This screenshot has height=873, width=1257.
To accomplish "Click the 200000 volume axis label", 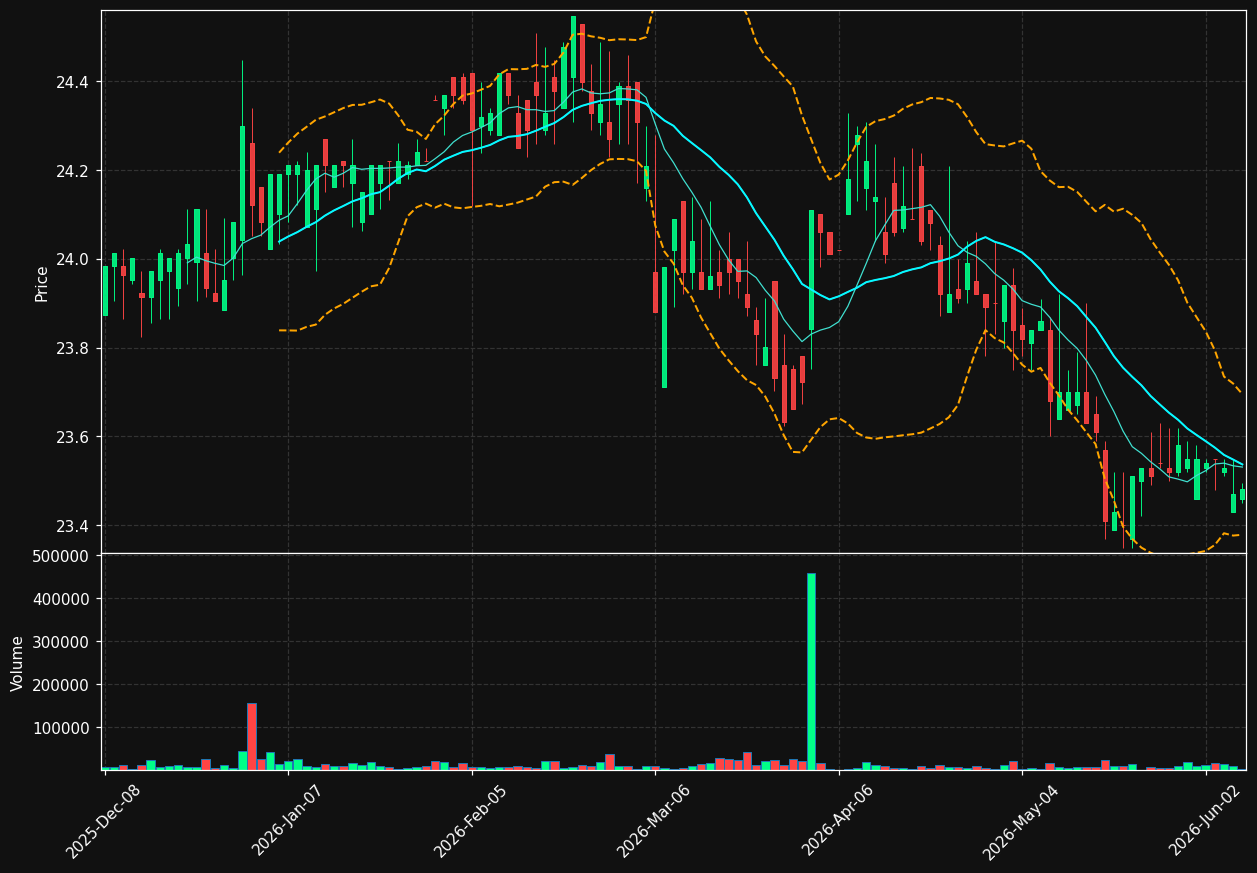I will (62, 685).
